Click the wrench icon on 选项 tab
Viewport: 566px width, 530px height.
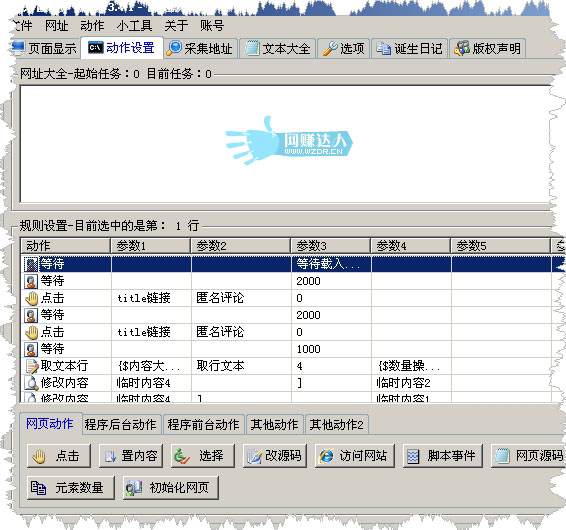pos(330,48)
